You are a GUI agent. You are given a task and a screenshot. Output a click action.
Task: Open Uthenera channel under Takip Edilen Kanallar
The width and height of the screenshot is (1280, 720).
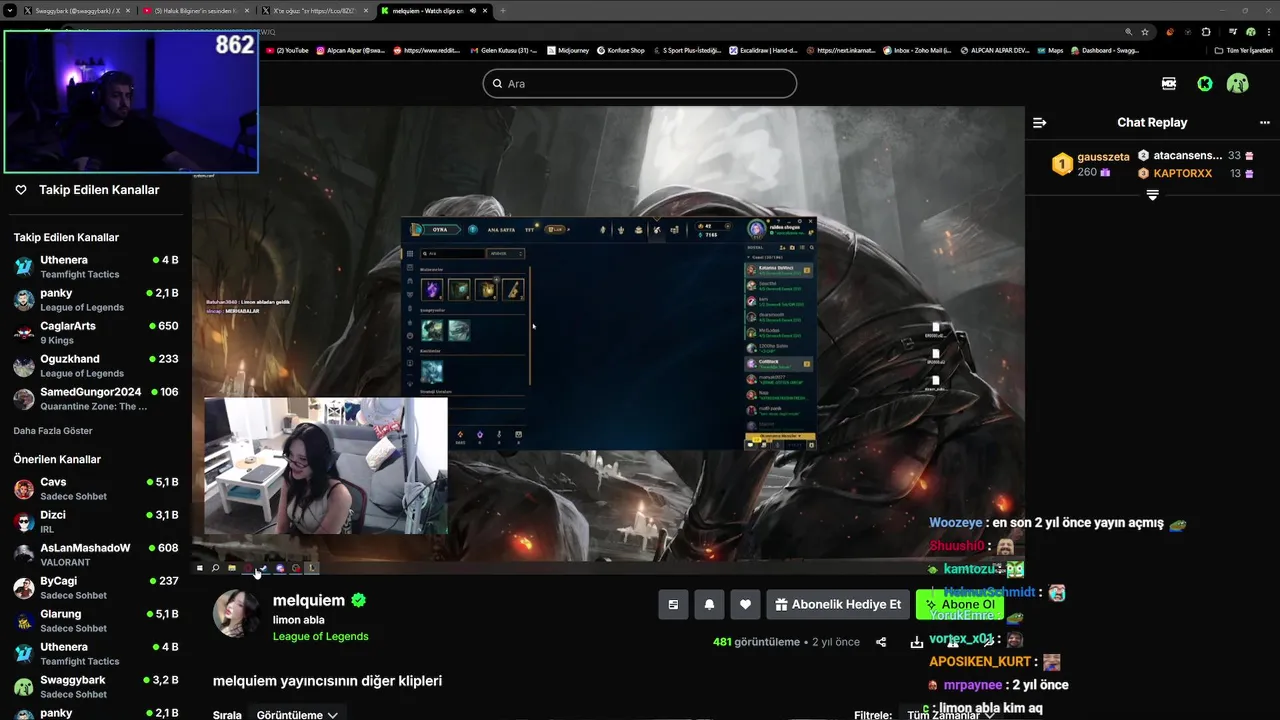[96, 266]
